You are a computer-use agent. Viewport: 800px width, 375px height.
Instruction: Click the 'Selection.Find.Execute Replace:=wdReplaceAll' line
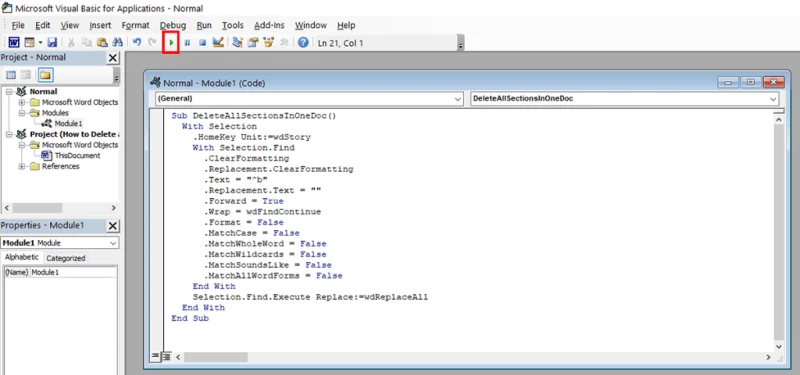[310, 297]
